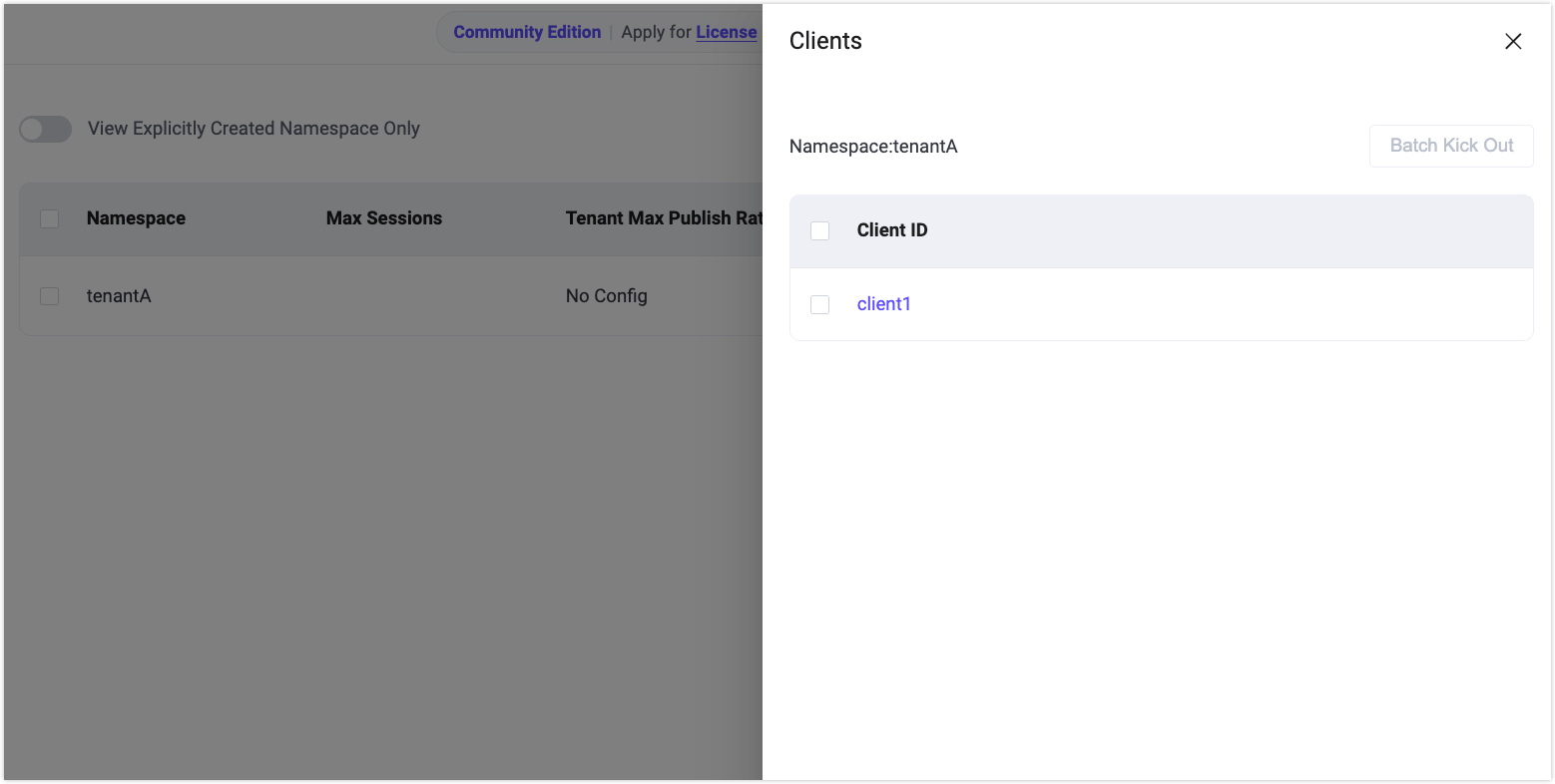This screenshot has width=1555, height=784.
Task: Click the No Config cell
Action: point(606,296)
